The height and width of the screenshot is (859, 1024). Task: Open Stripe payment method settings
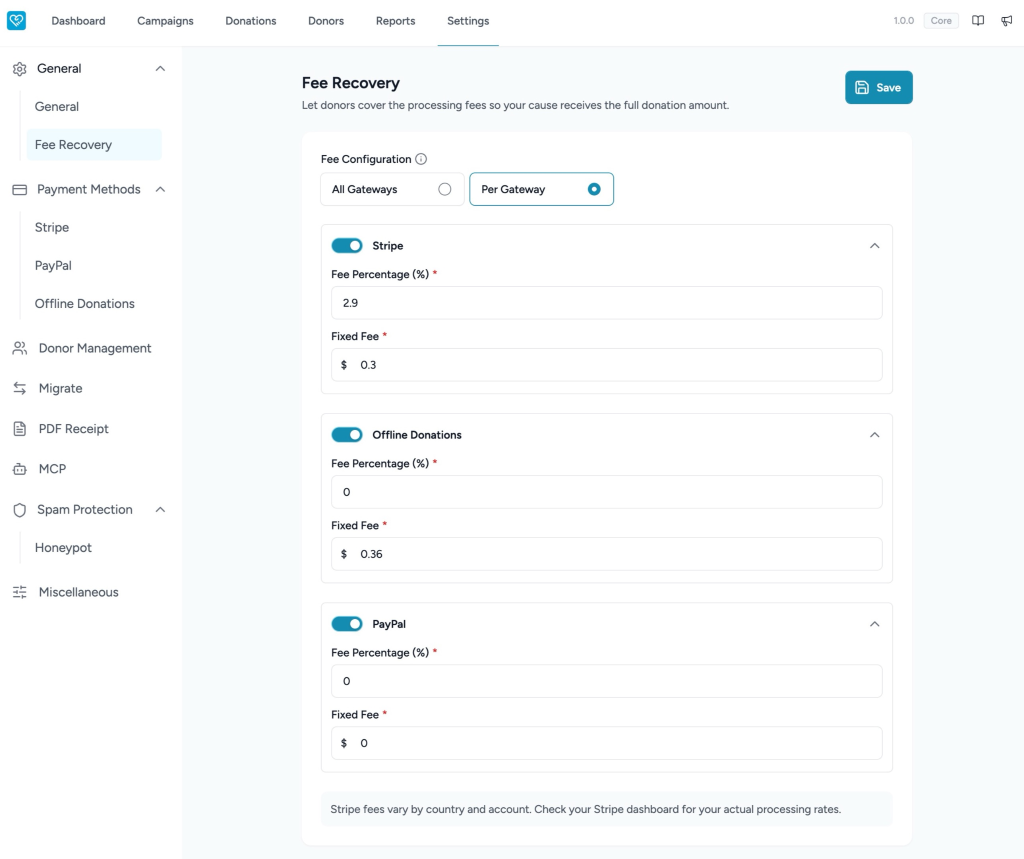click(x=52, y=227)
